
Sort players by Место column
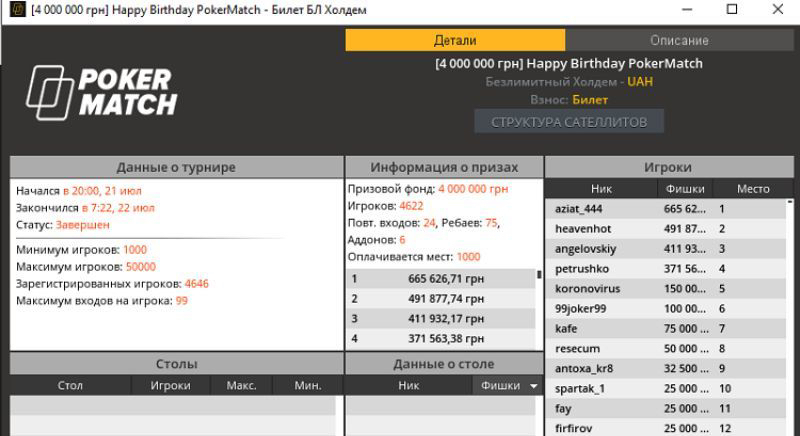click(x=752, y=188)
